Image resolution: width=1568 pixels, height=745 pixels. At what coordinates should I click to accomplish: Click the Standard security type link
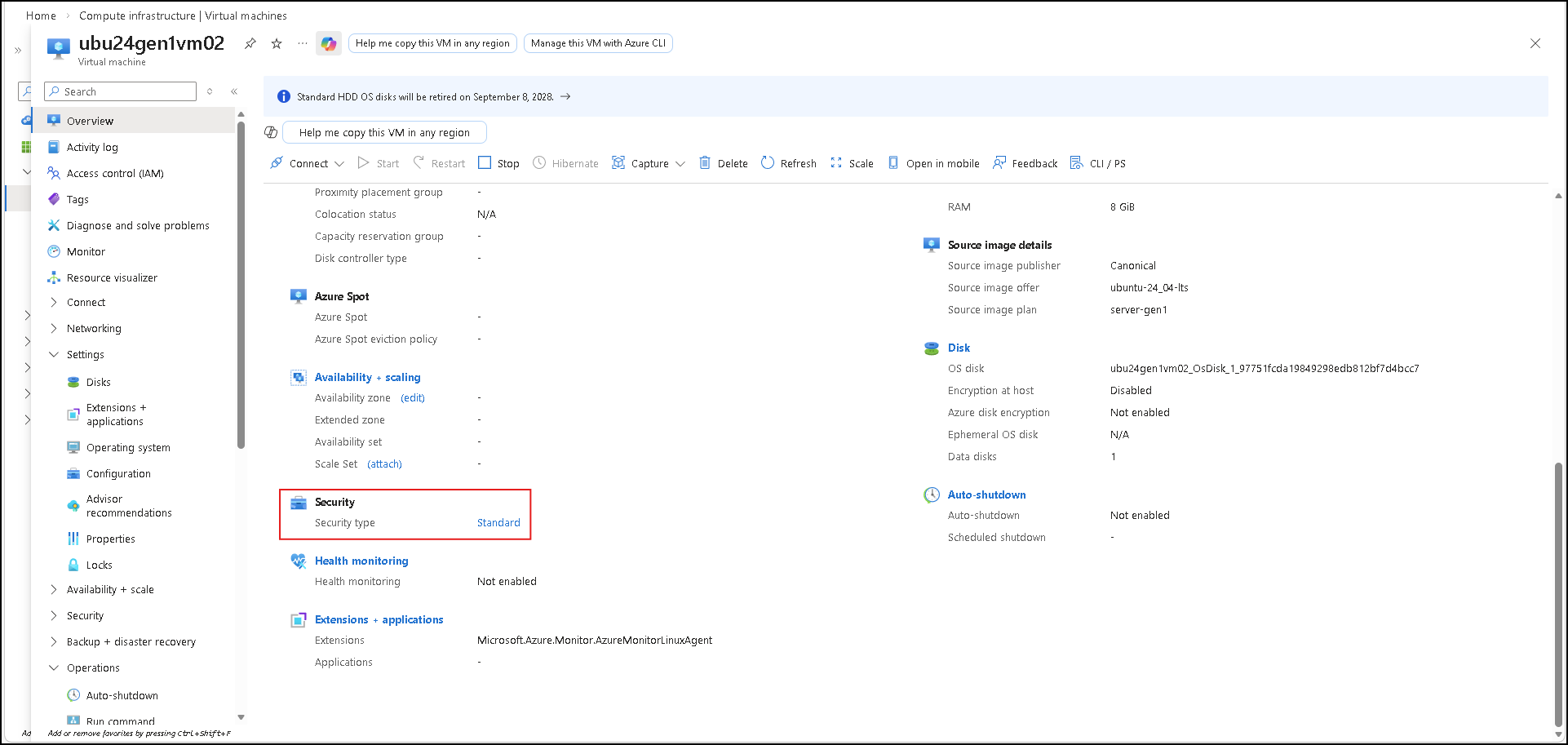point(498,523)
